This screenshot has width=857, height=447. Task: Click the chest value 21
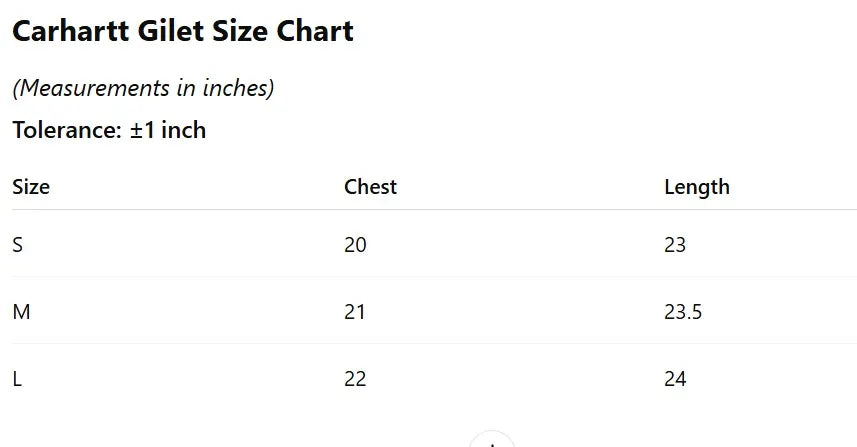[355, 312]
